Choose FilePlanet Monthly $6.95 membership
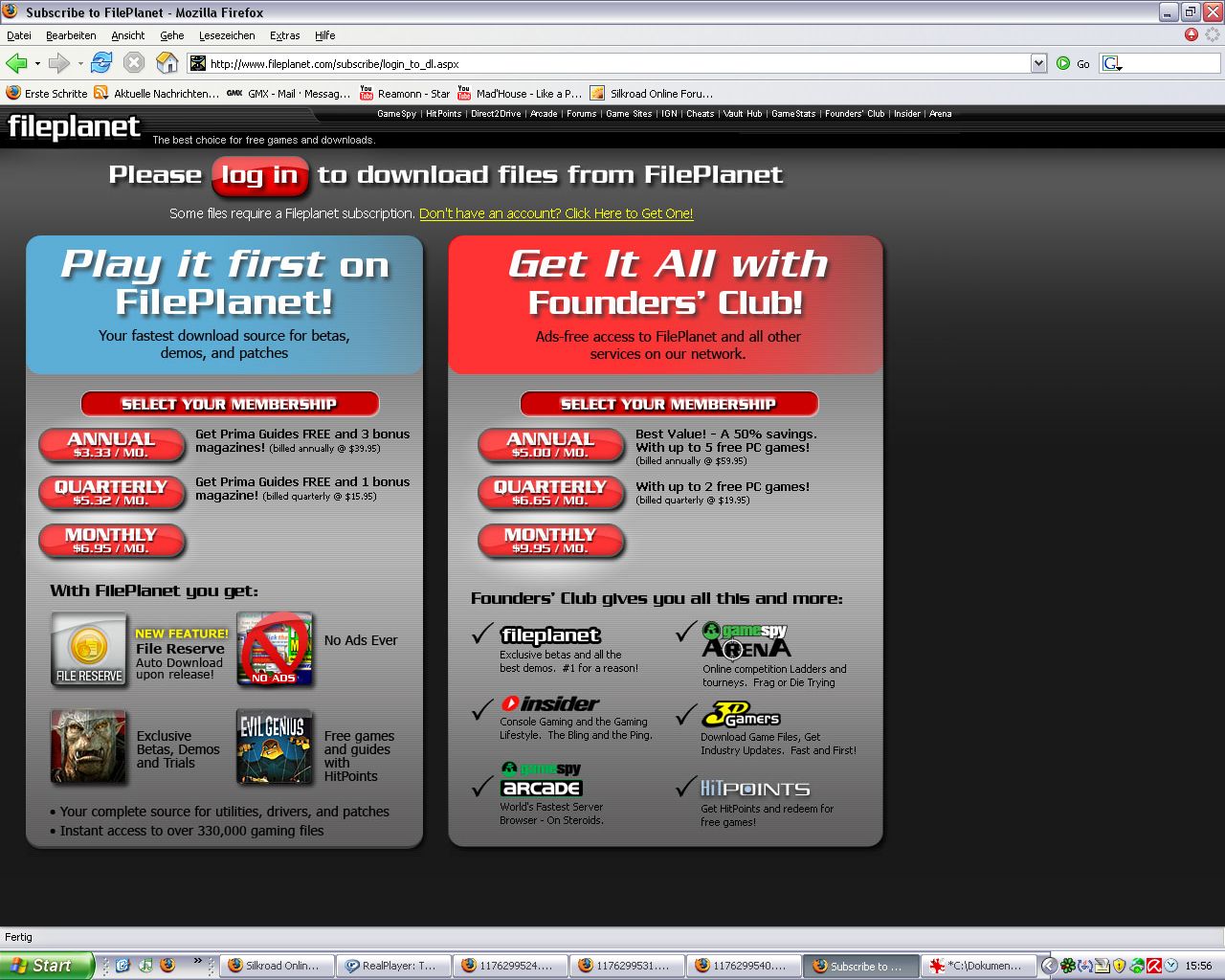 pyautogui.click(x=111, y=541)
